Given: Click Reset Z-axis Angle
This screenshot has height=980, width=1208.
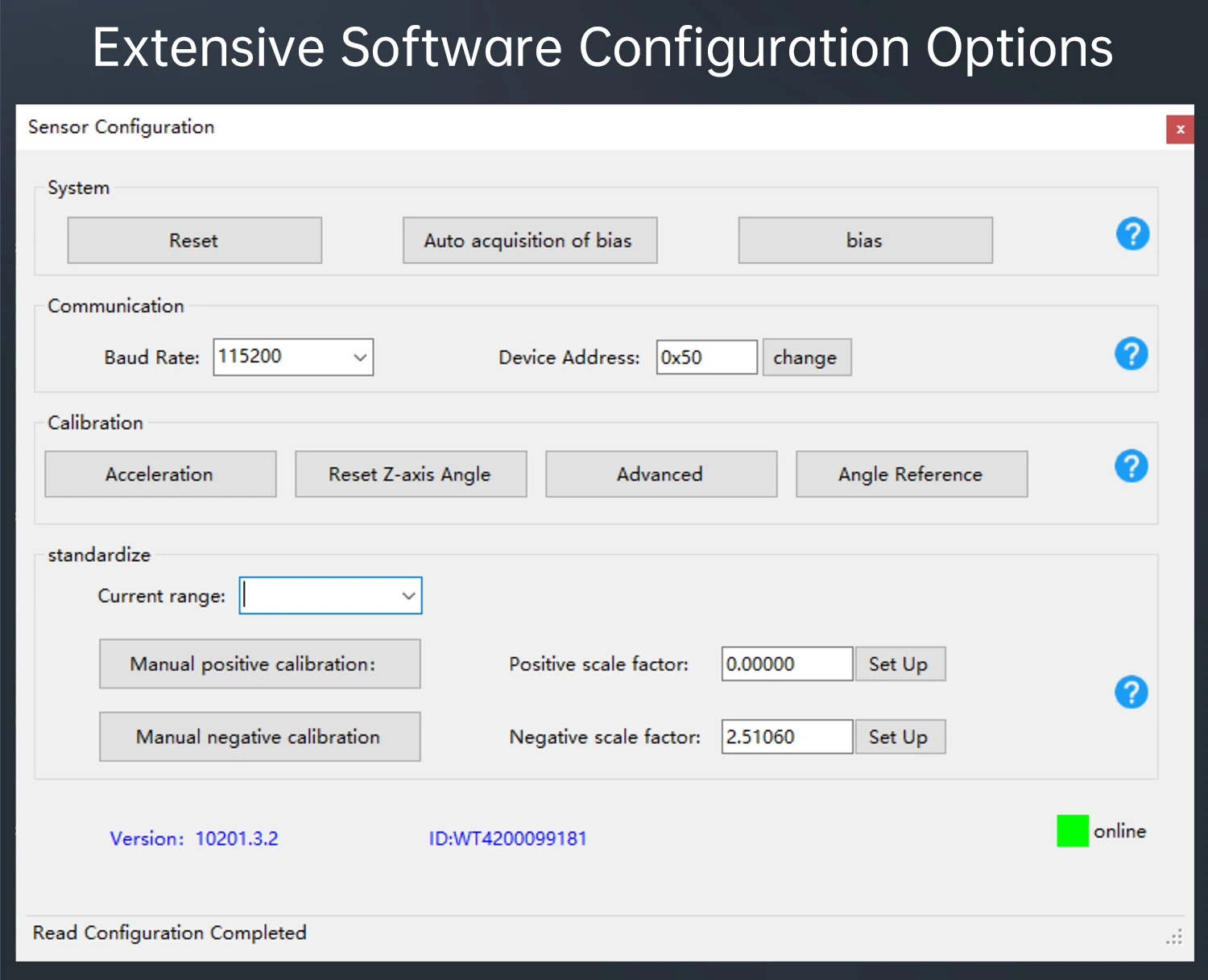Looking at the screenshot, I should [x=410, y=474].
